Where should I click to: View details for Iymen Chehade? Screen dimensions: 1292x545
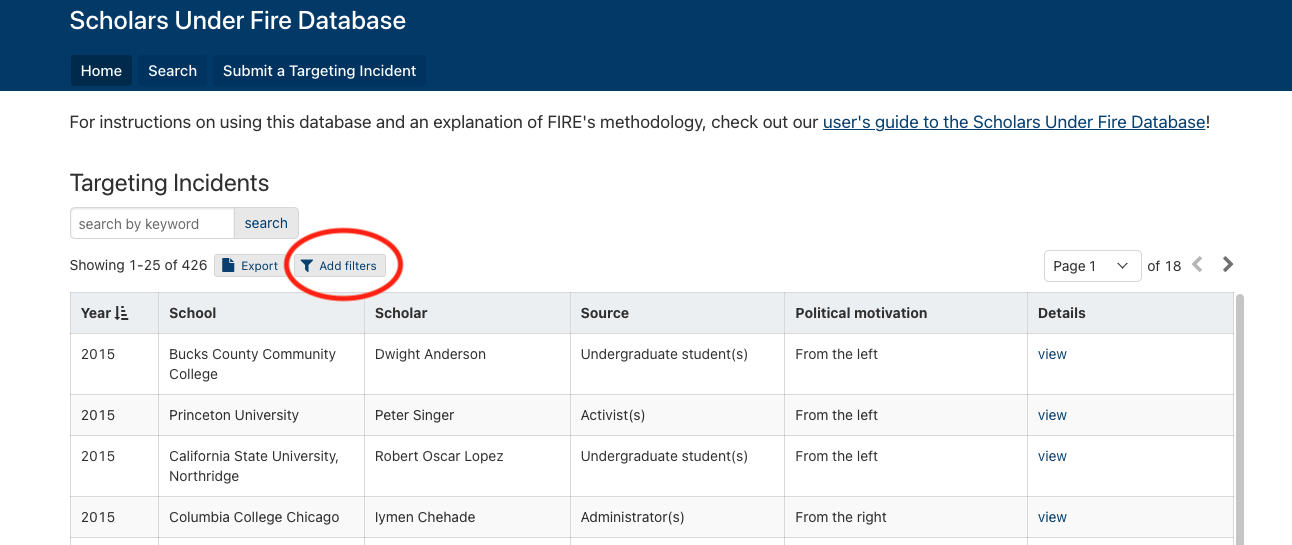1052,517
